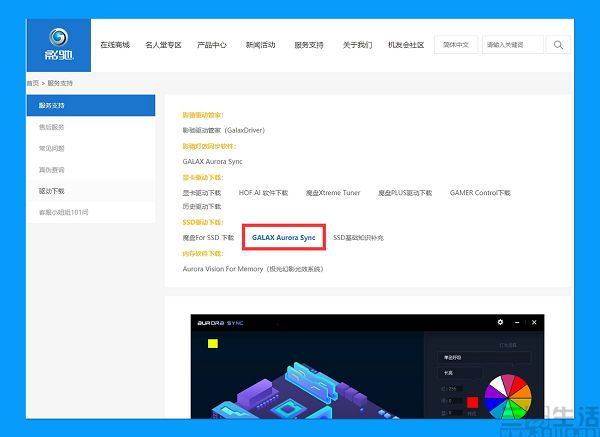Go to 机友会社区 in navigation bar
Image resolution: width=600 pixels, height=437 pixels.
click(x=405, y=45)
